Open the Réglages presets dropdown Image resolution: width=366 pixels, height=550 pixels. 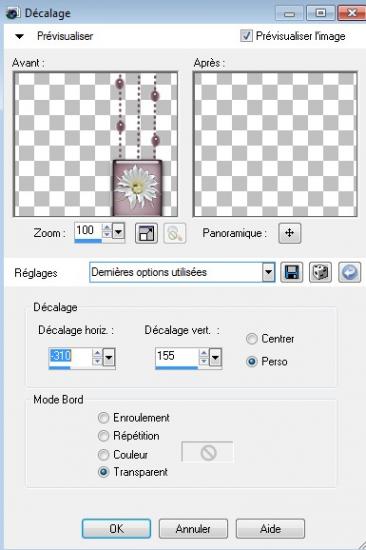click(268, 272)
